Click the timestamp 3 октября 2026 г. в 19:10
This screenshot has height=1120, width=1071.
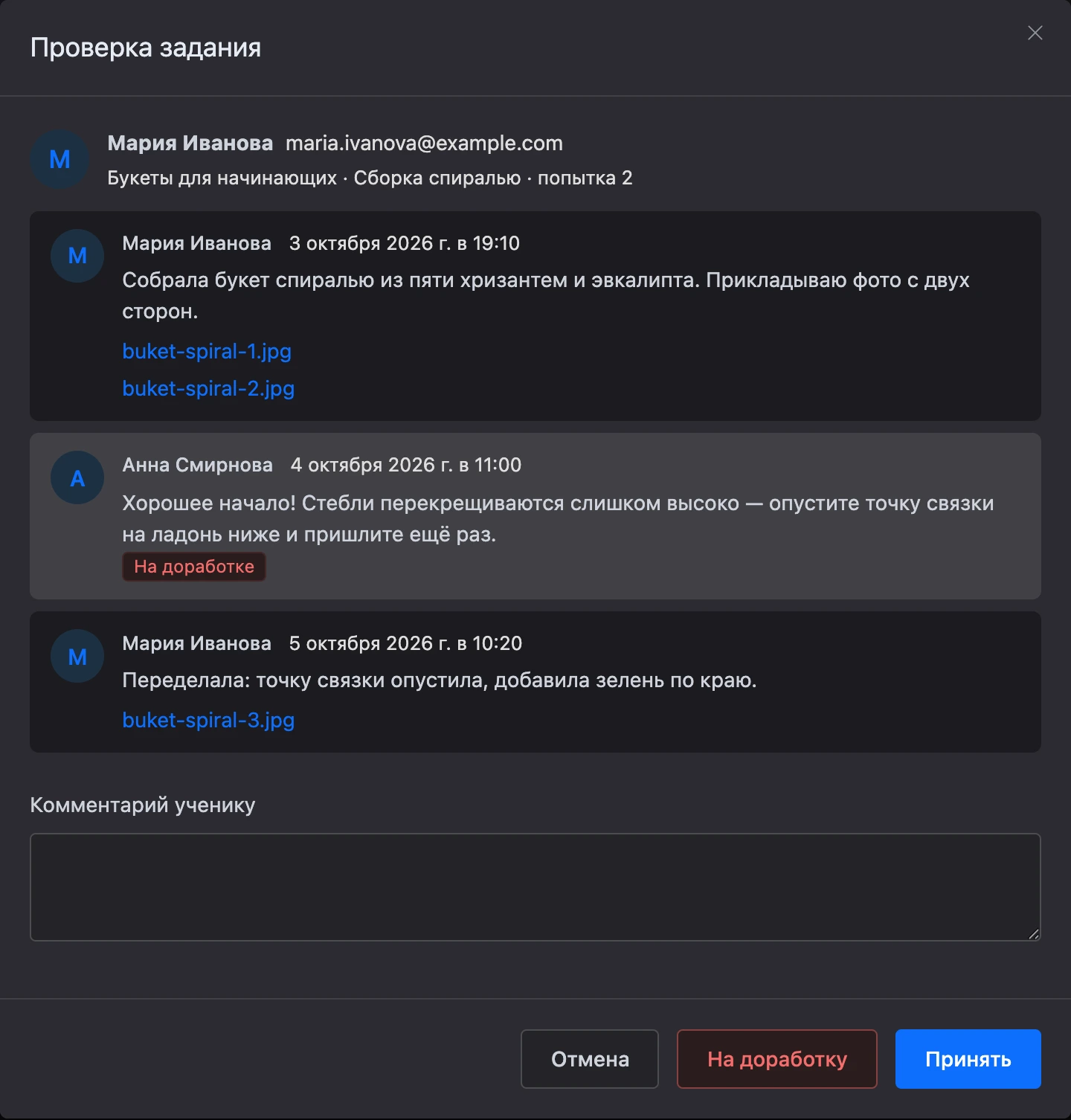(x=405, y=243)
